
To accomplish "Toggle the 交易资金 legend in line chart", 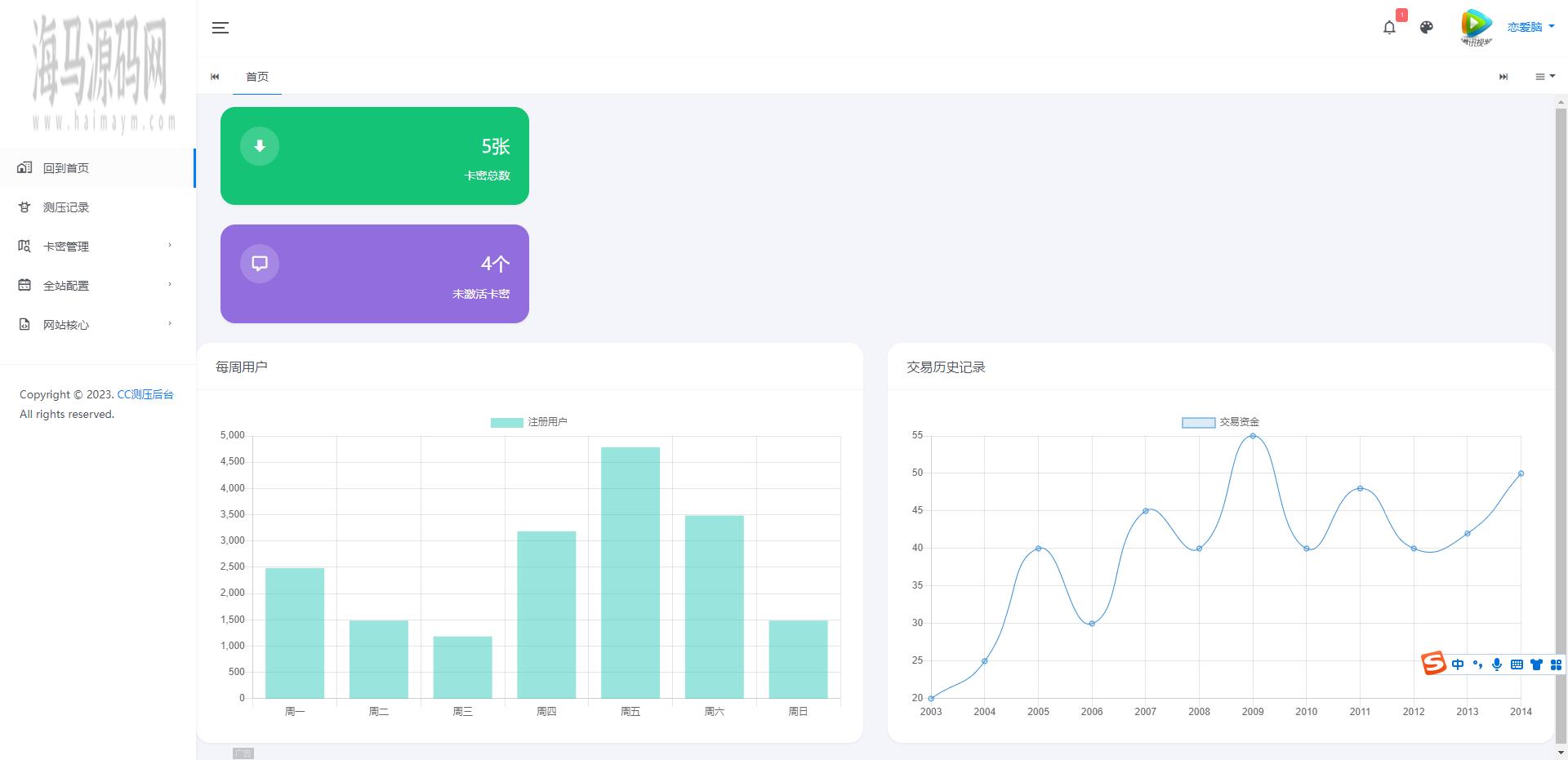I will pyautogui.click(x=1220, y=422).
